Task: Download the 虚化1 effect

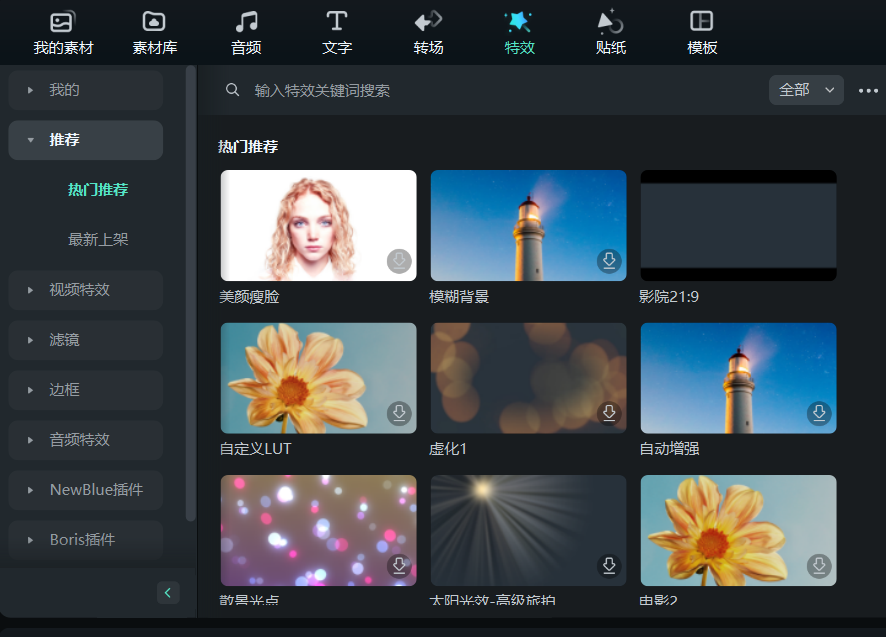Action: pos(609,413)
